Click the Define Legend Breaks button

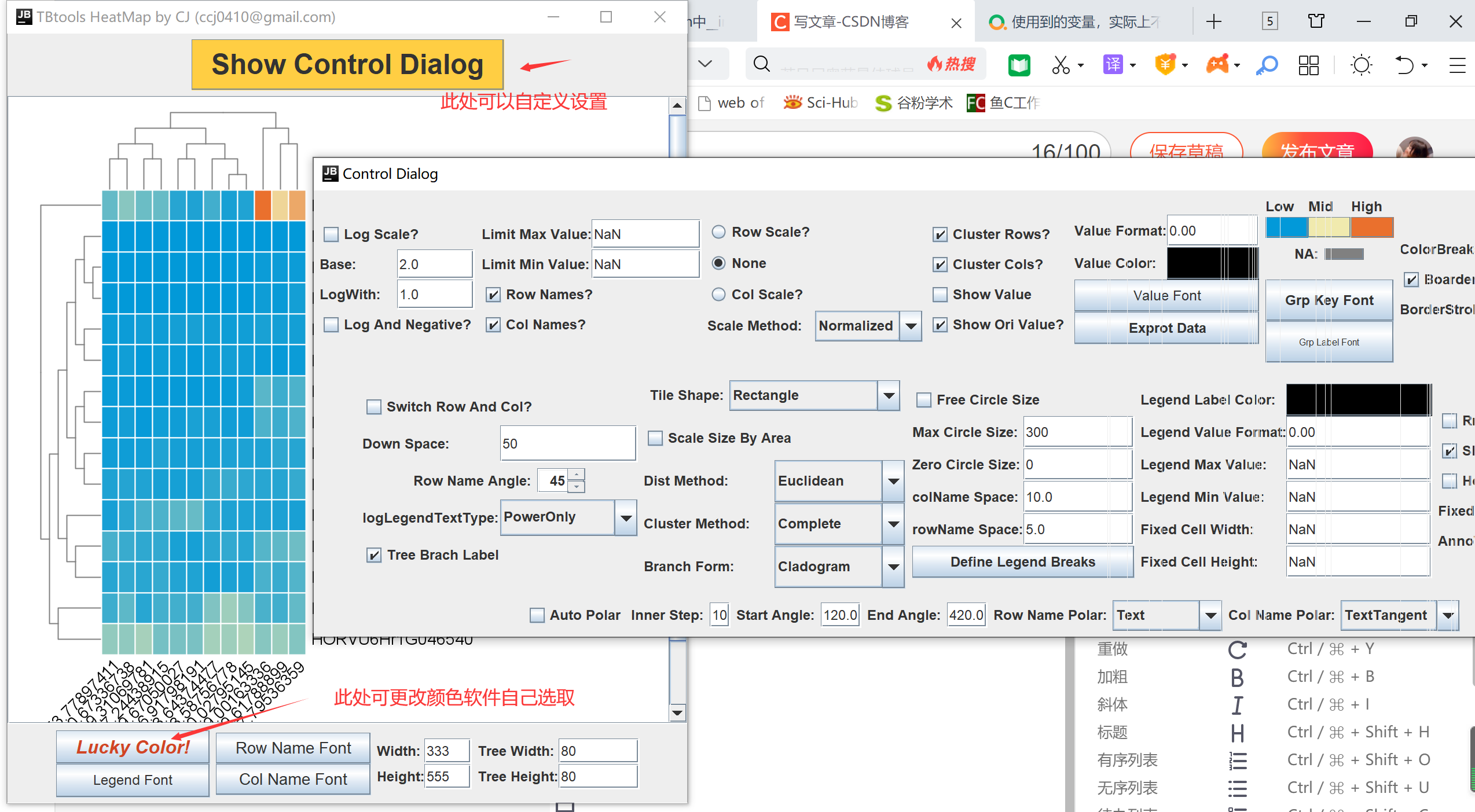(1022, 562)
